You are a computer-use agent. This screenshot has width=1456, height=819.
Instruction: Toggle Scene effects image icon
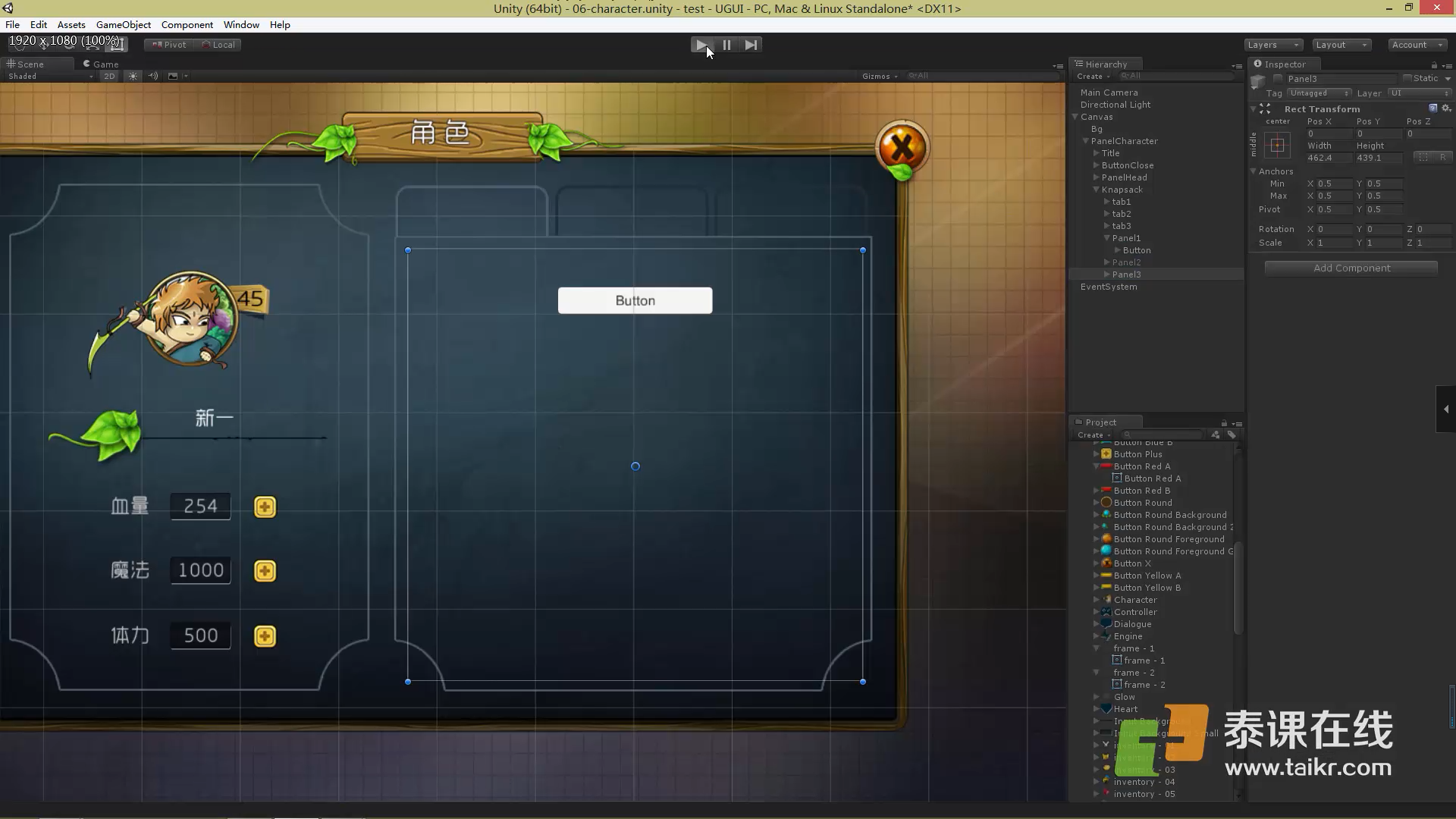[x=173, y=76]
